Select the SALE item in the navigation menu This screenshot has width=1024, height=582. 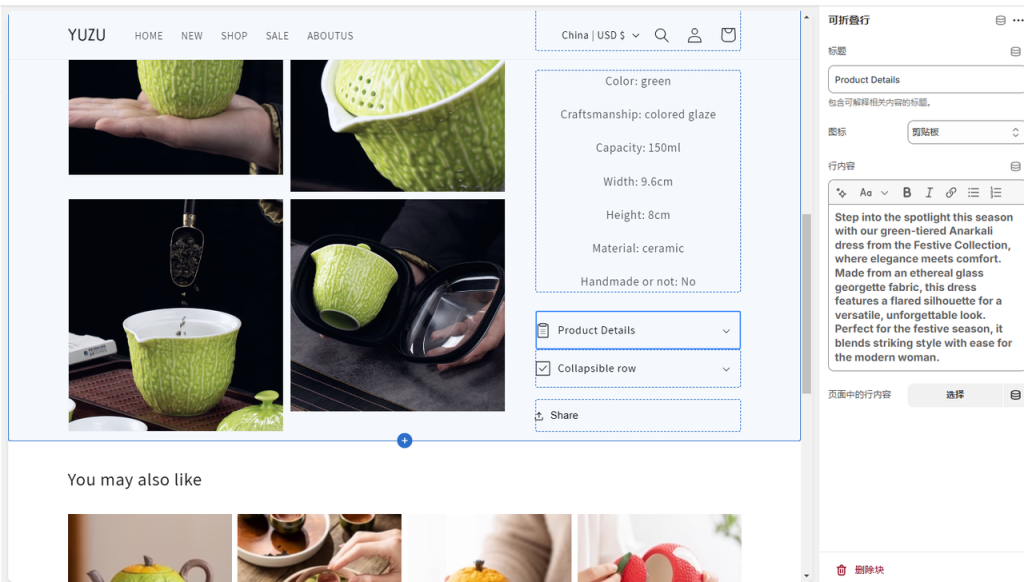pos(277,36)
